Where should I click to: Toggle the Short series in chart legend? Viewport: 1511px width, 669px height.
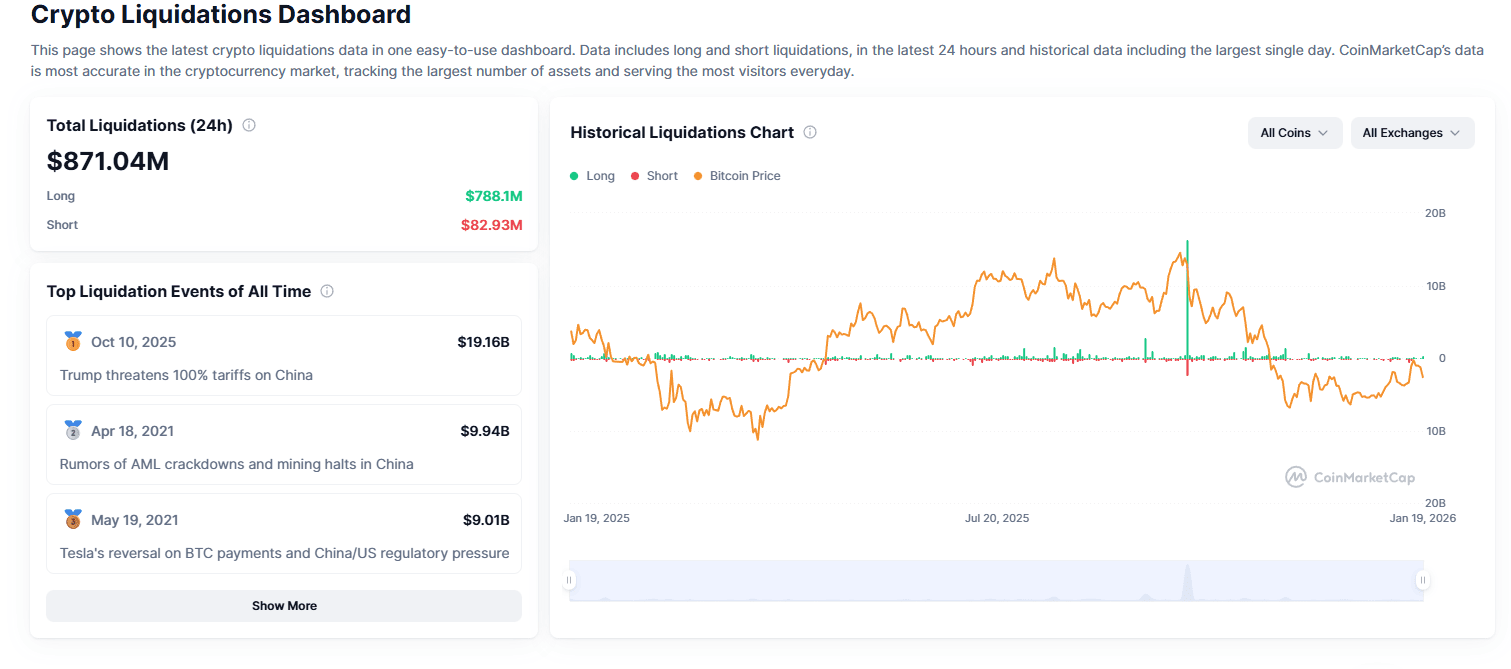tap(654, 176)
